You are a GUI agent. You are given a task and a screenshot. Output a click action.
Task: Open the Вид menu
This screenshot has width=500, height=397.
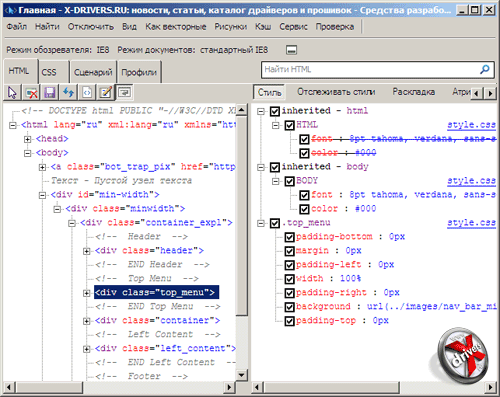[x=129, y=26]
